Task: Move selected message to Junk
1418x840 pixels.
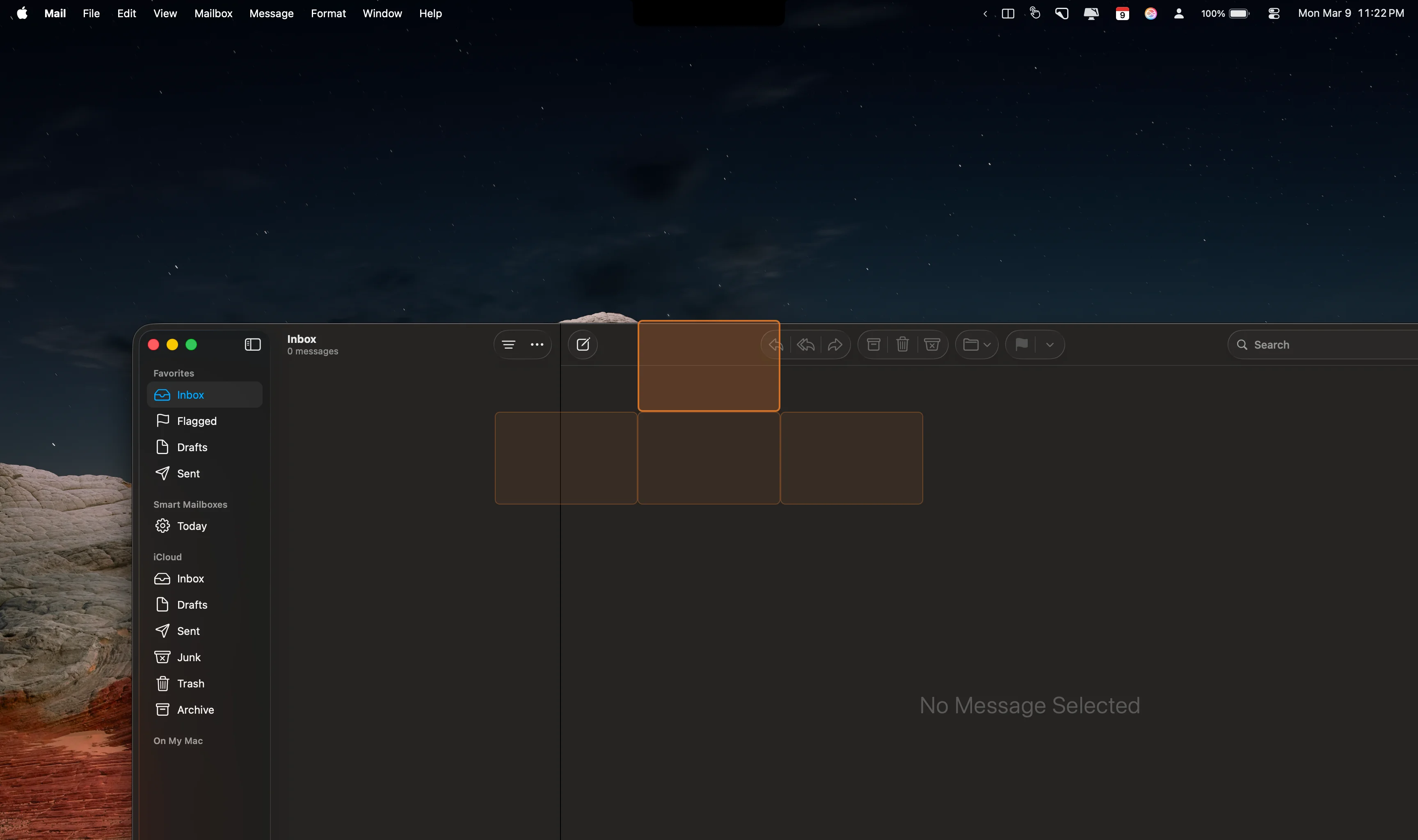Action: coord(932,344)
